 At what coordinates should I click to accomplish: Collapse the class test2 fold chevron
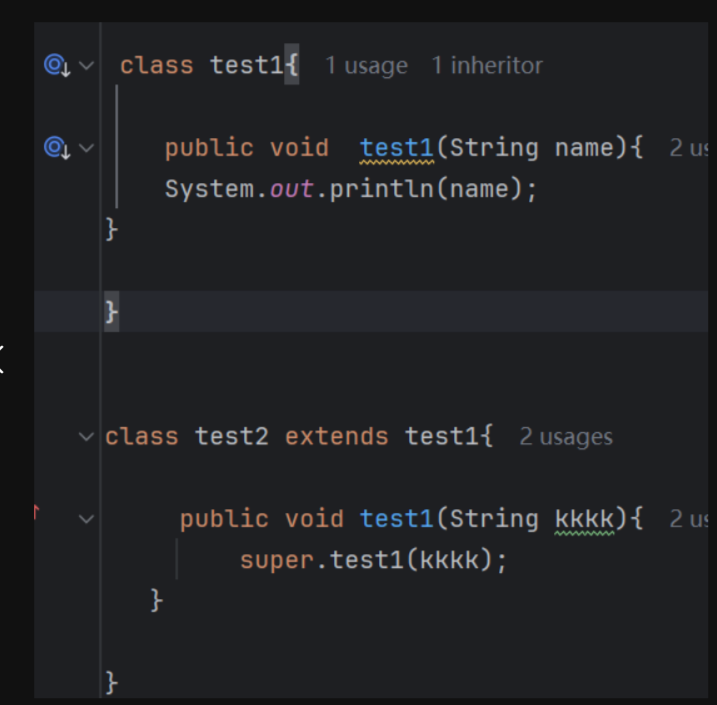click(86, 437)
